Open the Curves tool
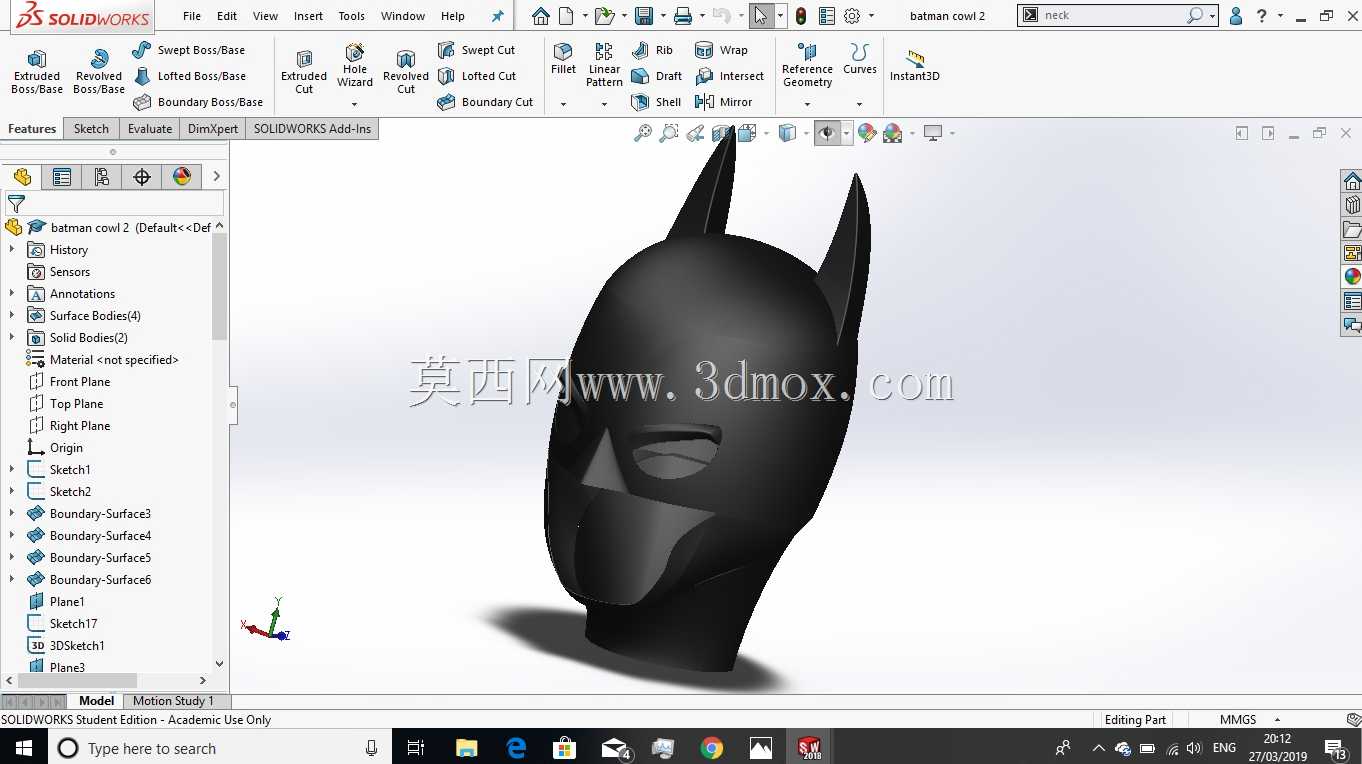1362x764 pixels. click(x=859, y=59)
